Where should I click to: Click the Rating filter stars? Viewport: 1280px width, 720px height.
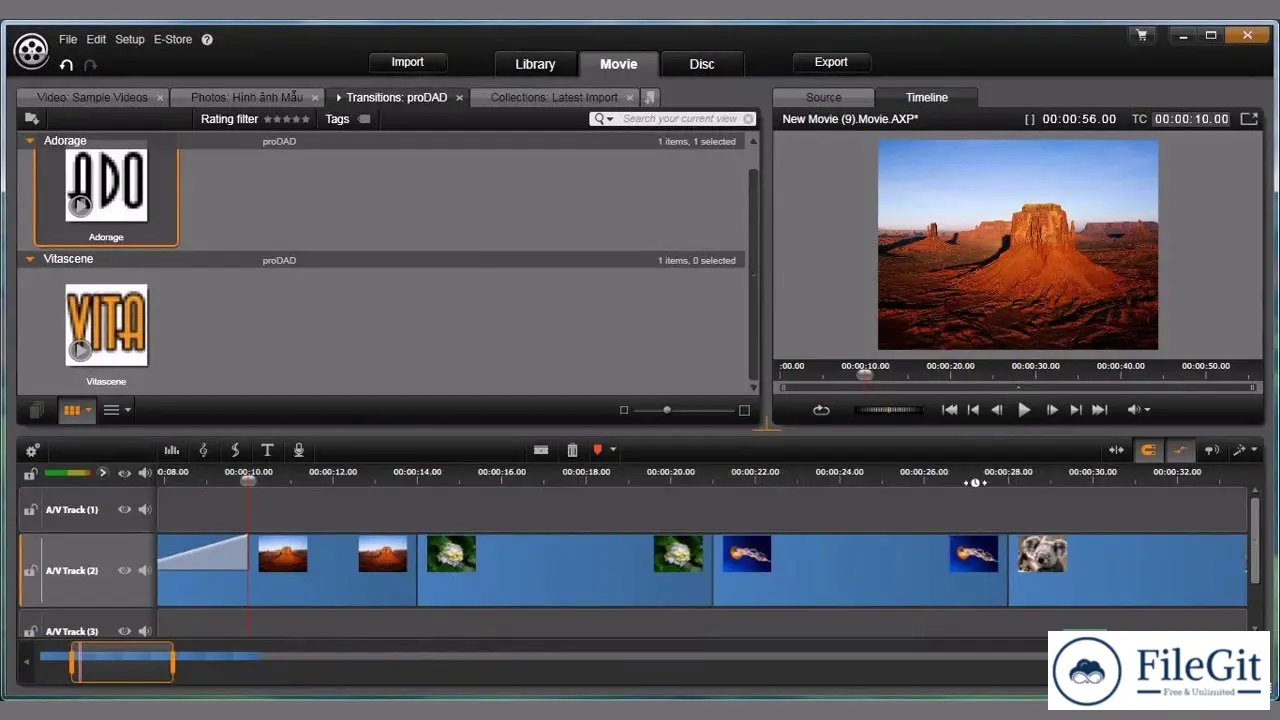tap(286, 119)
